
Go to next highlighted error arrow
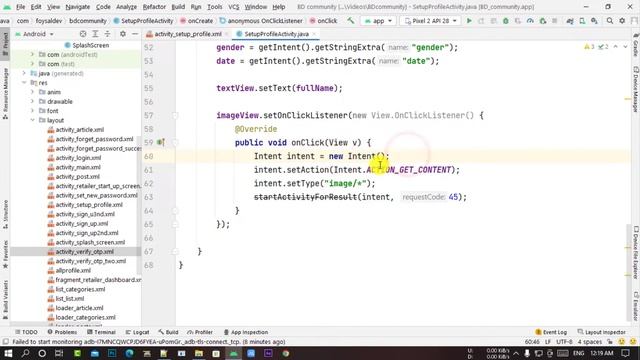pyautogui.click(x=625, y=47)
